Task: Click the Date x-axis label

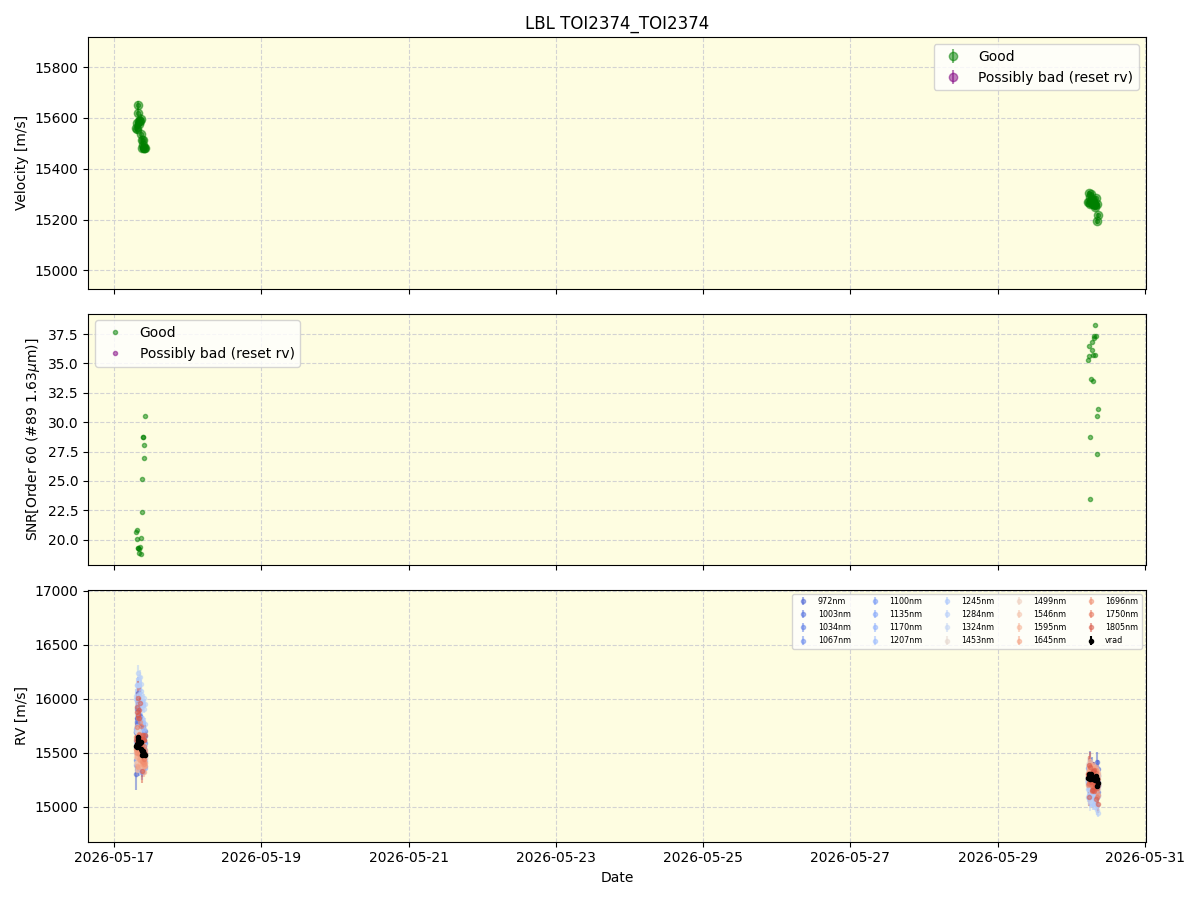Action: pyautogui.click(x=617, y=877)
